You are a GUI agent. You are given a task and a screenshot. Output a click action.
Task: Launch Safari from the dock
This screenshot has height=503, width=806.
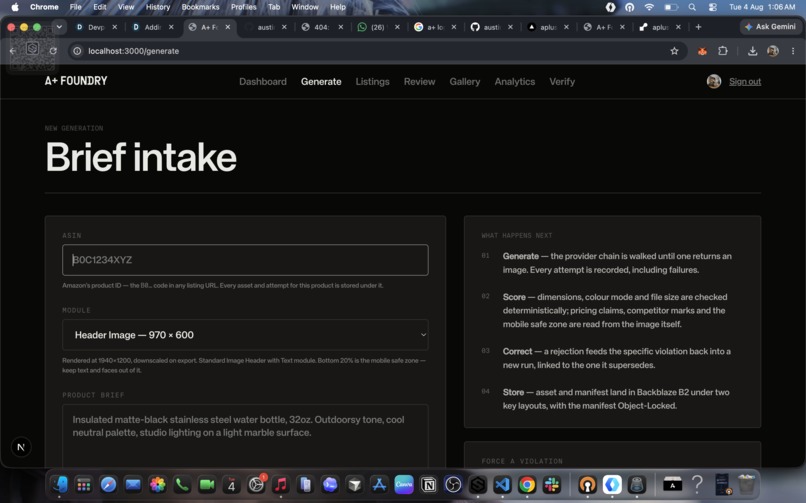click(x=108, y=485)
